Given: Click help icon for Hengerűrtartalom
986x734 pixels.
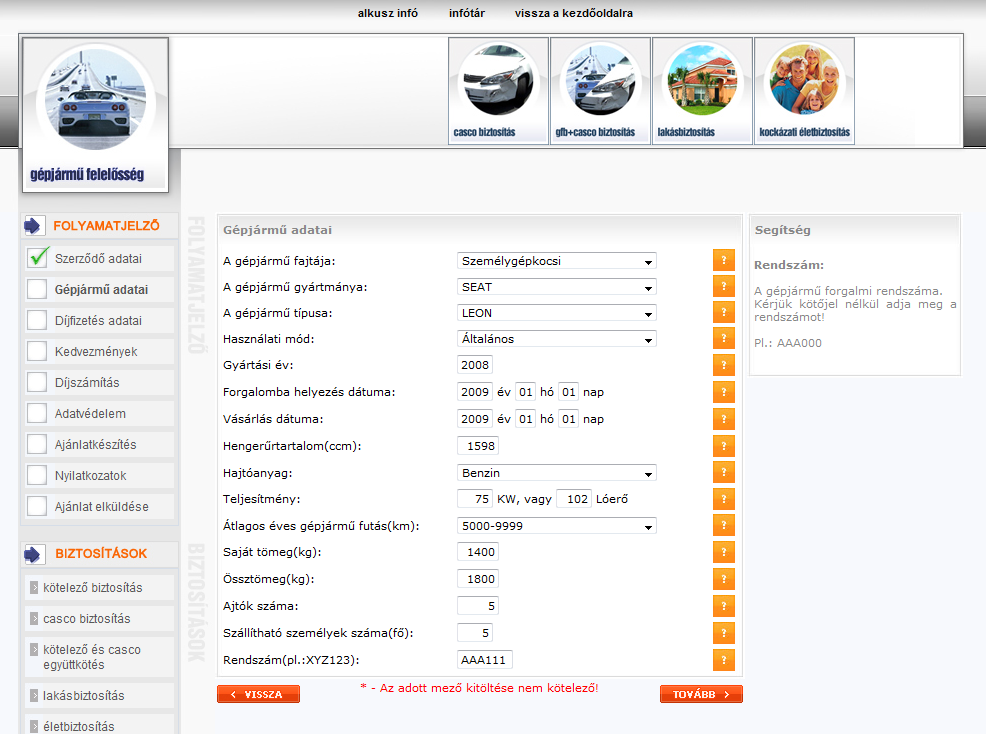Looking at the screenshot, I should pos(724,446).
